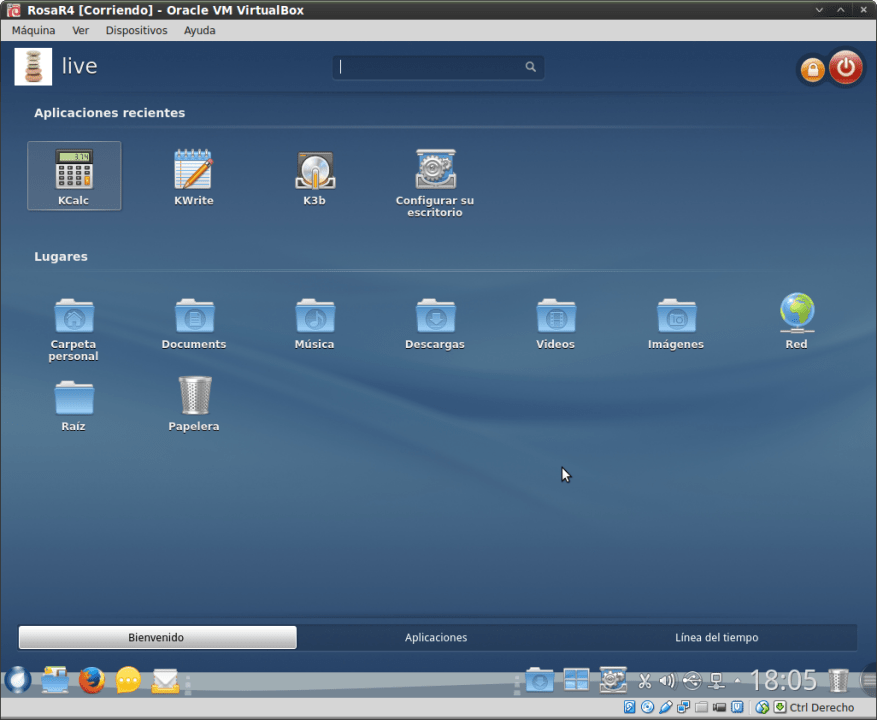
Task: Switch to the Línea del tiempo tab
Action: (x=716, y=637)
